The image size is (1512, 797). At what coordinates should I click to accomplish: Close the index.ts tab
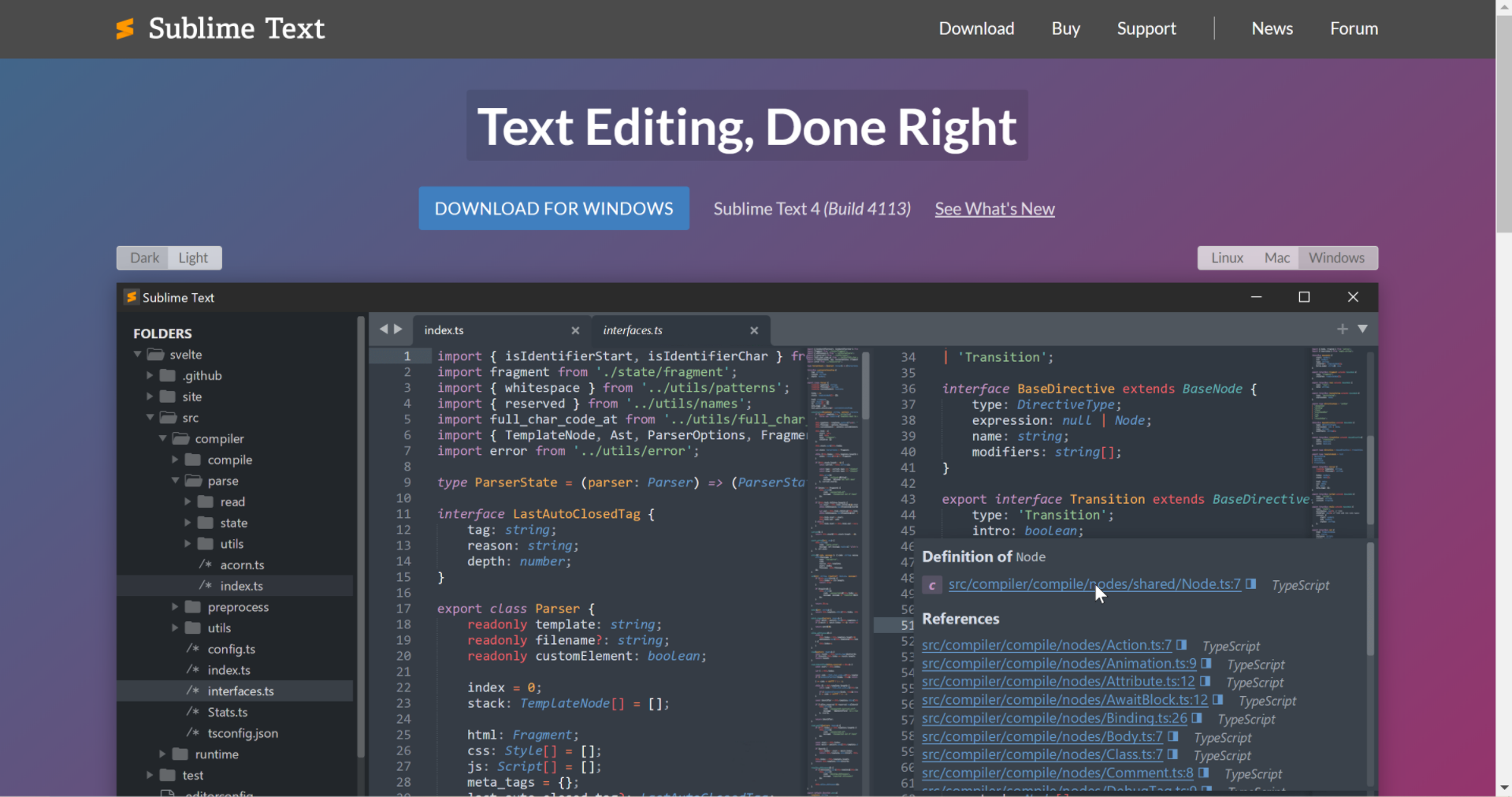click(575, 330)
